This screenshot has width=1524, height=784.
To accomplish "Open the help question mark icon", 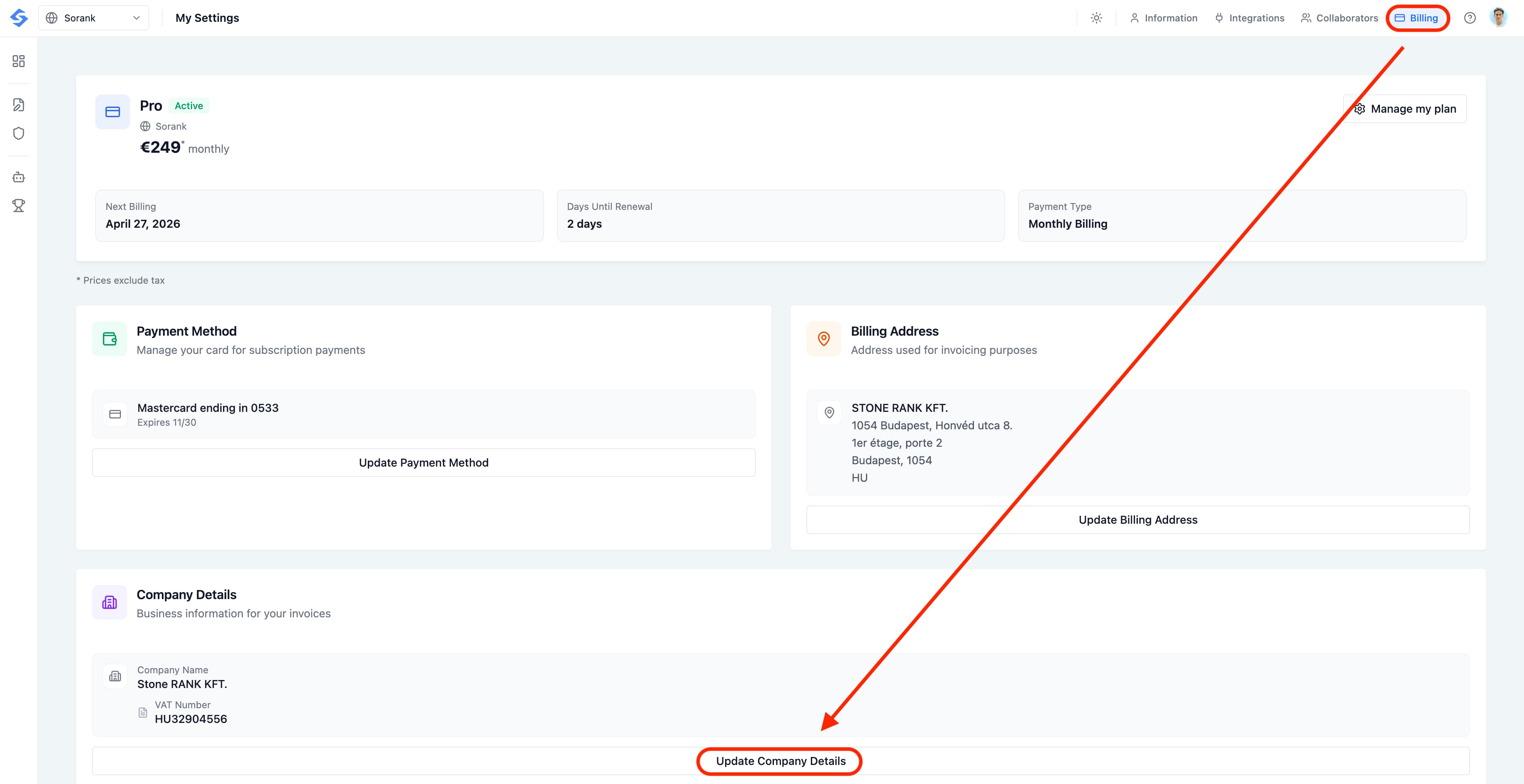I will tap(1470, 18).
